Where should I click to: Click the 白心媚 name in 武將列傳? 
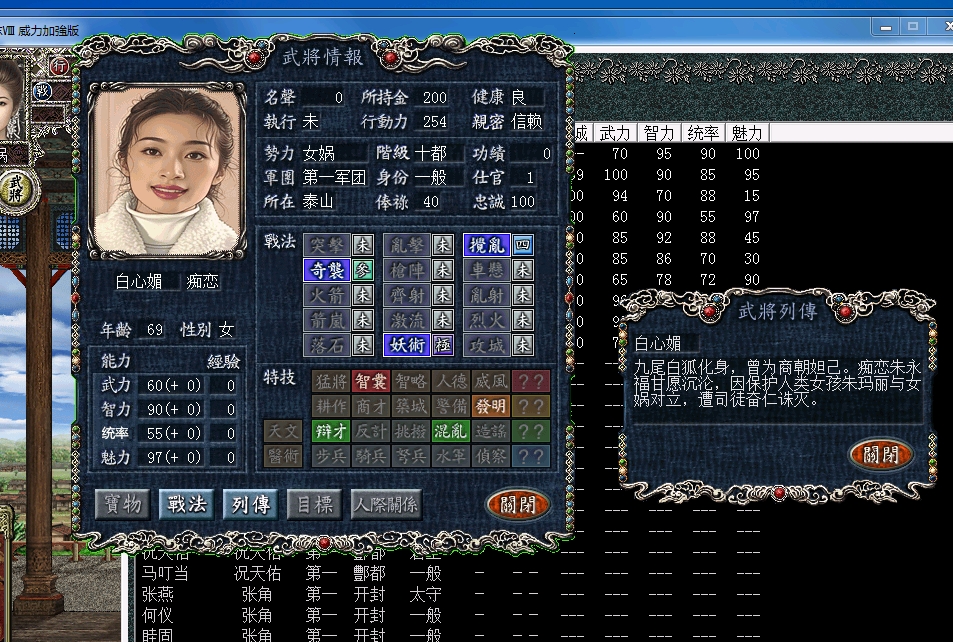(658, 343)
